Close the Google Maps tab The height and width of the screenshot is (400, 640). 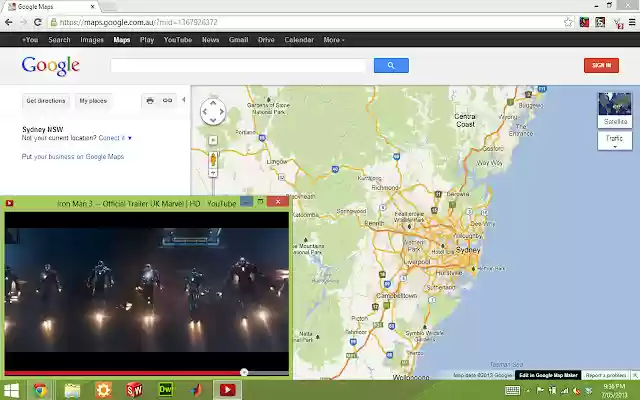(x=93, y=7)
